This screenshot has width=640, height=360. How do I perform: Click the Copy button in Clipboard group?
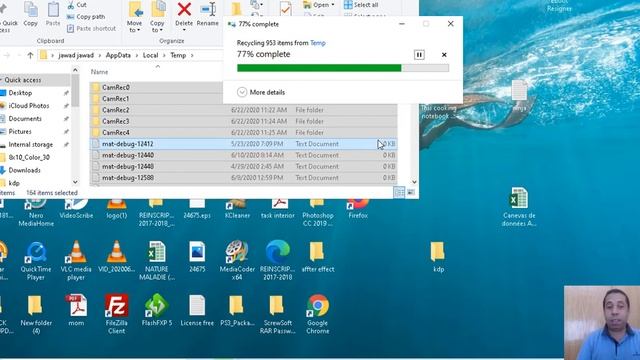[x=30, y=14]
